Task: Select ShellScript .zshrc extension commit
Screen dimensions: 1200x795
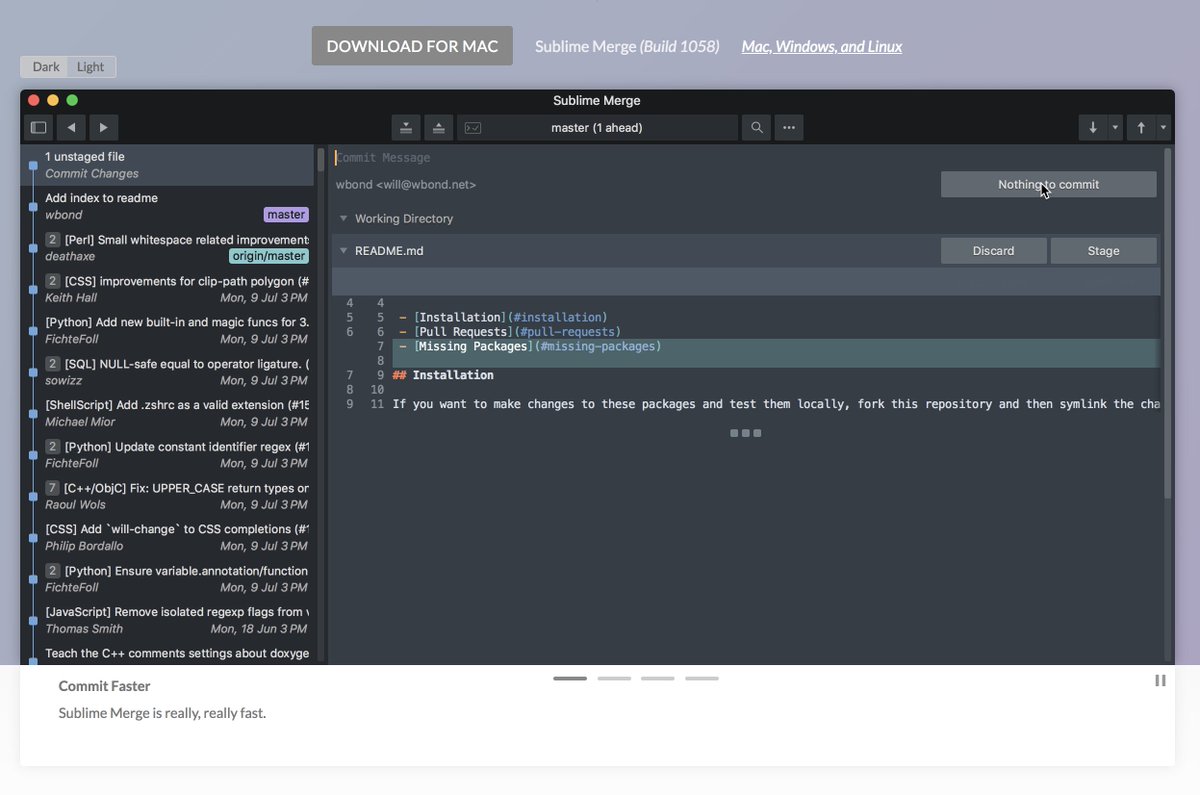Action: pyautogui.click(x=168, y=413)
